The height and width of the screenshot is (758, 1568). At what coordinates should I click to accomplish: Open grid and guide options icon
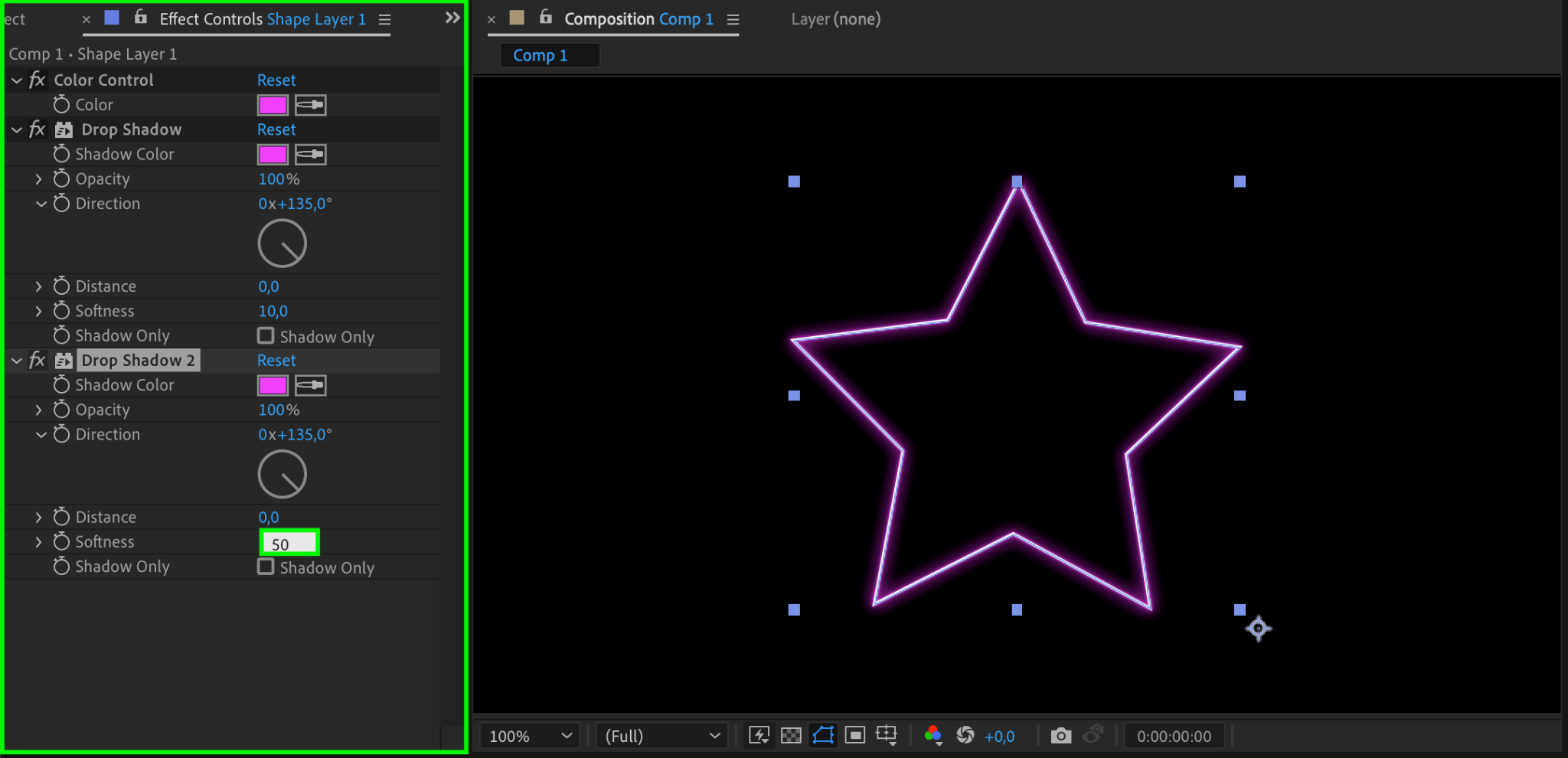point(887,736)
